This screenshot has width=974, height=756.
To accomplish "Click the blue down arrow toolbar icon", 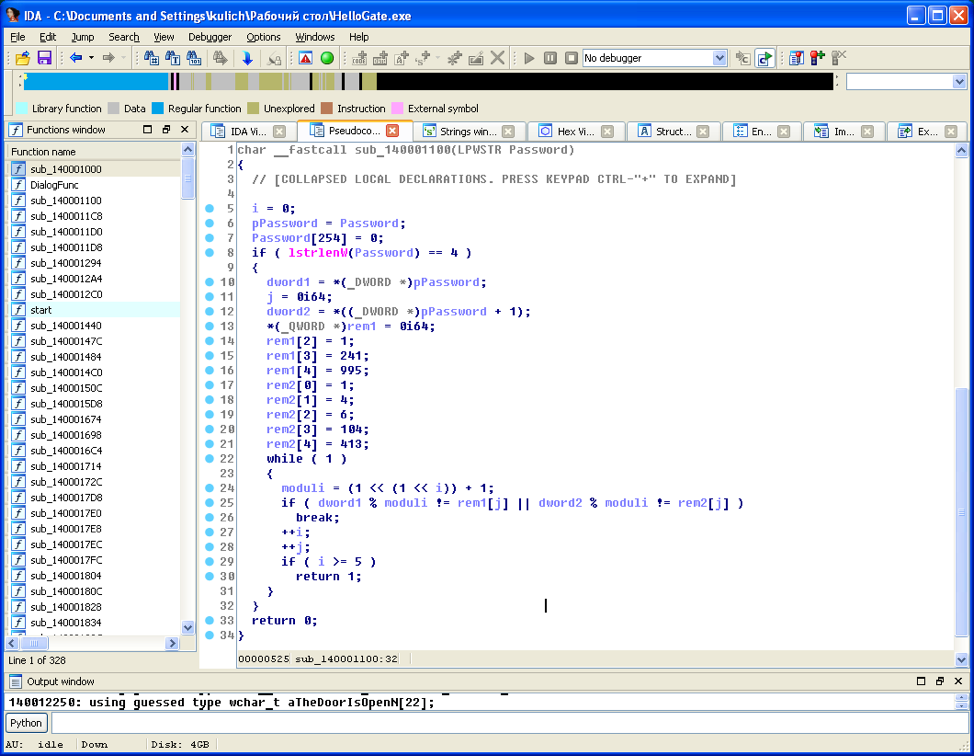I will (x=247, y=58).
